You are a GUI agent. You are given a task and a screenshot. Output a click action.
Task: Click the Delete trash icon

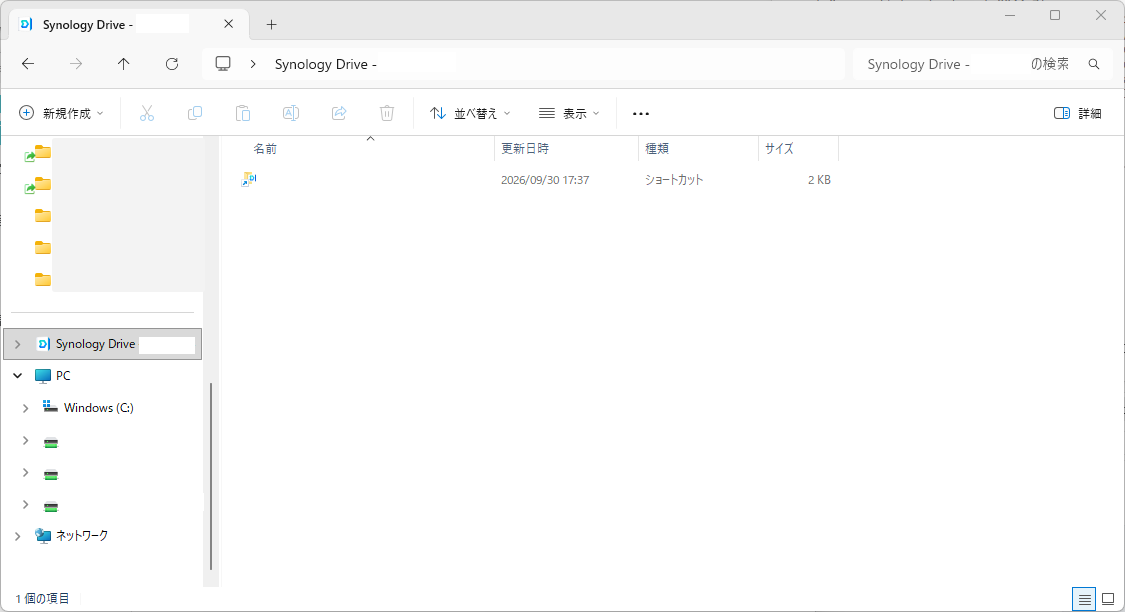coord(387,113)
